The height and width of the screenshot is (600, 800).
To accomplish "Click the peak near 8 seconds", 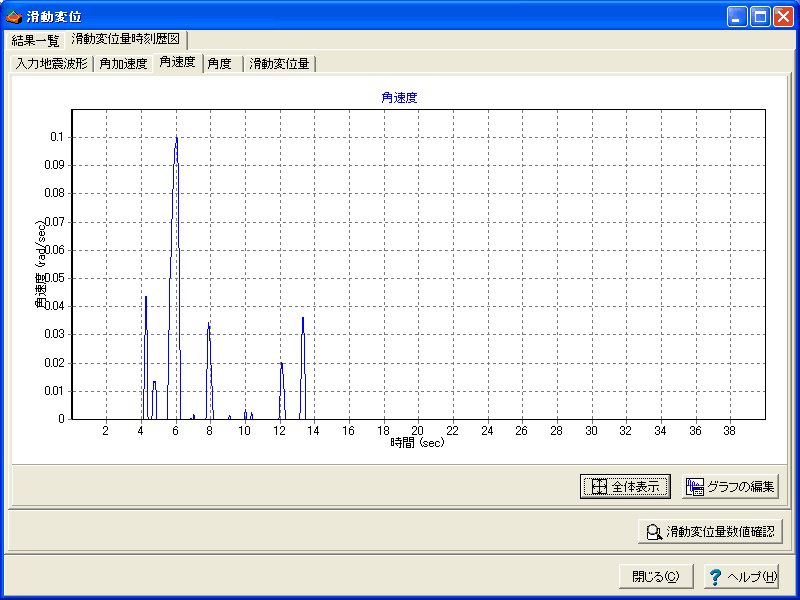I will click(x=209, y=324).
